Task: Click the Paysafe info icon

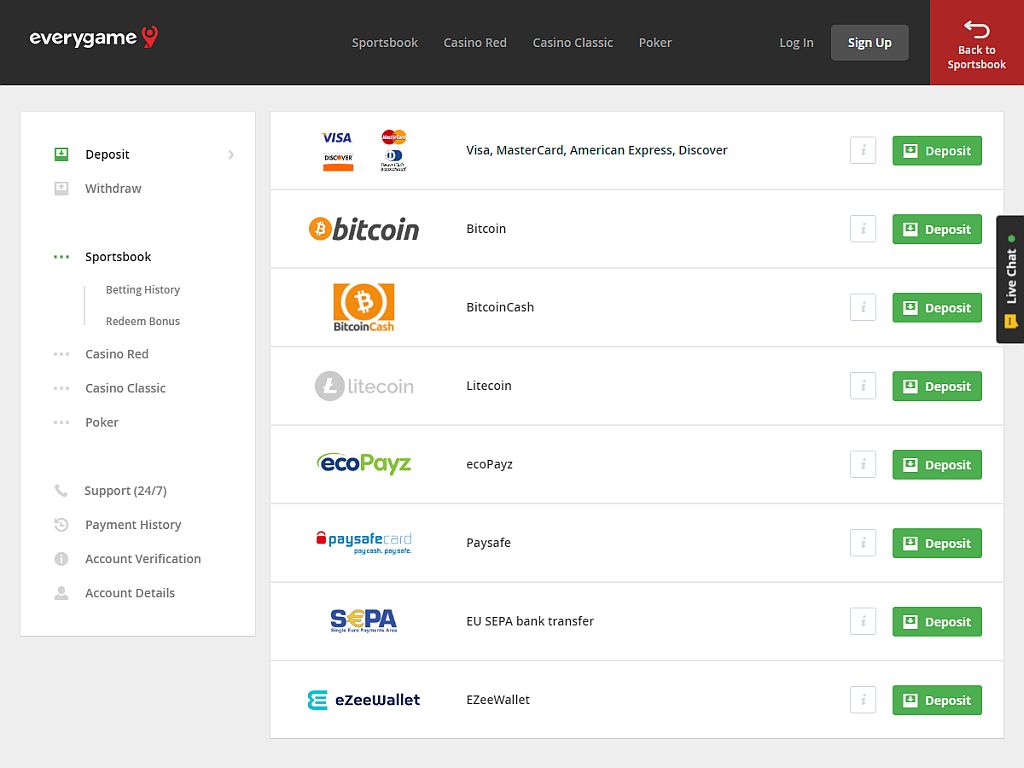Action: coord(862,543)
